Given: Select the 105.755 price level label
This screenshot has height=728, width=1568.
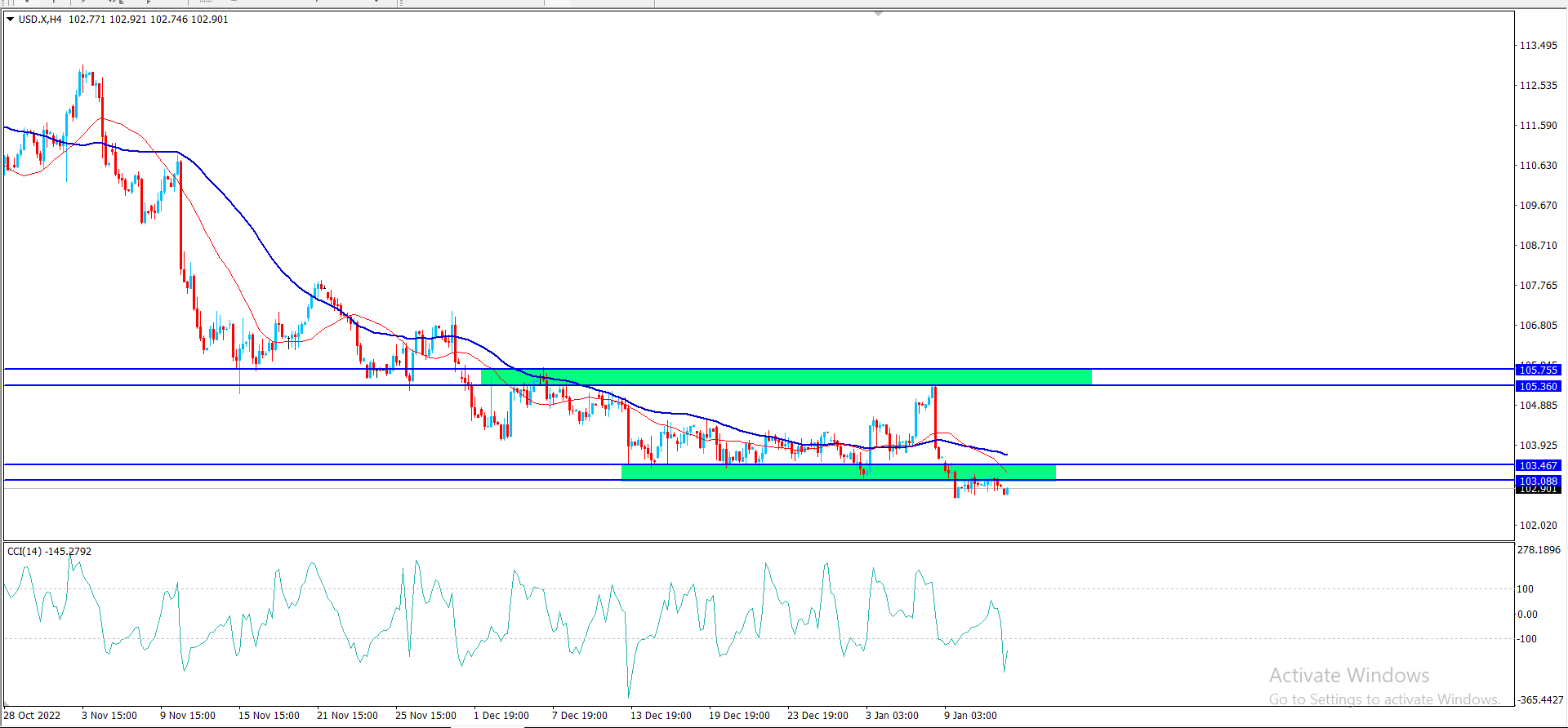Looking at the screenshot, I should point(1538,370).
